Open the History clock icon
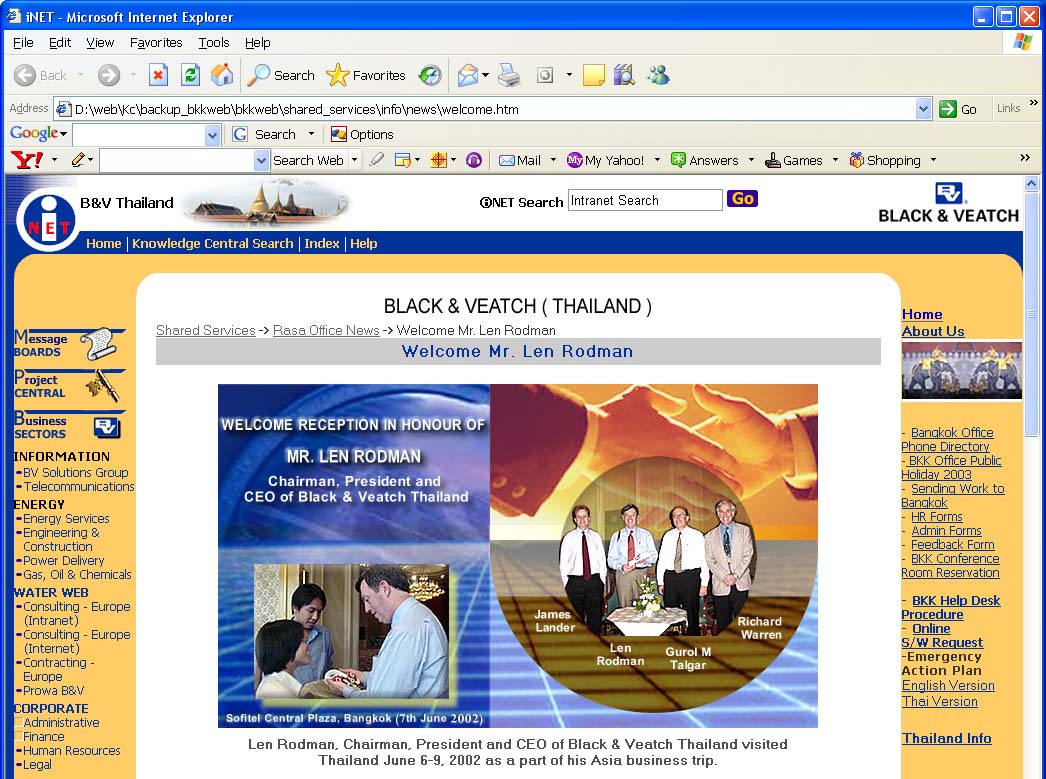This screenshot has width=1046, height=779. 430,75
